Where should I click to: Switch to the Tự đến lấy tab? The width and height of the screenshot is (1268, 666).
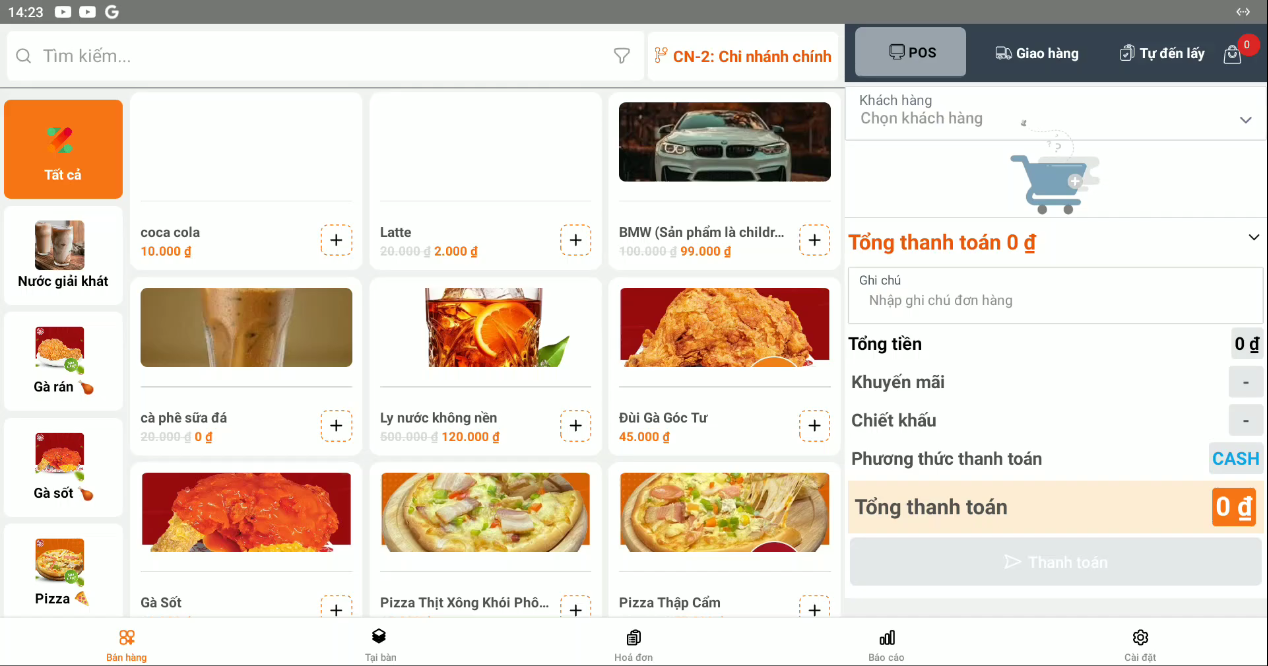(x=1162, y=53)
